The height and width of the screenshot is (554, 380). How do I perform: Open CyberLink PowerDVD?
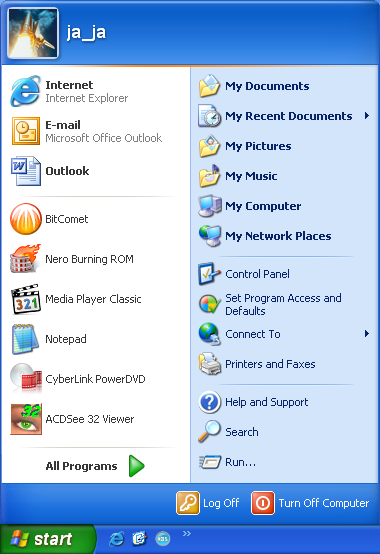click(95, 379)
